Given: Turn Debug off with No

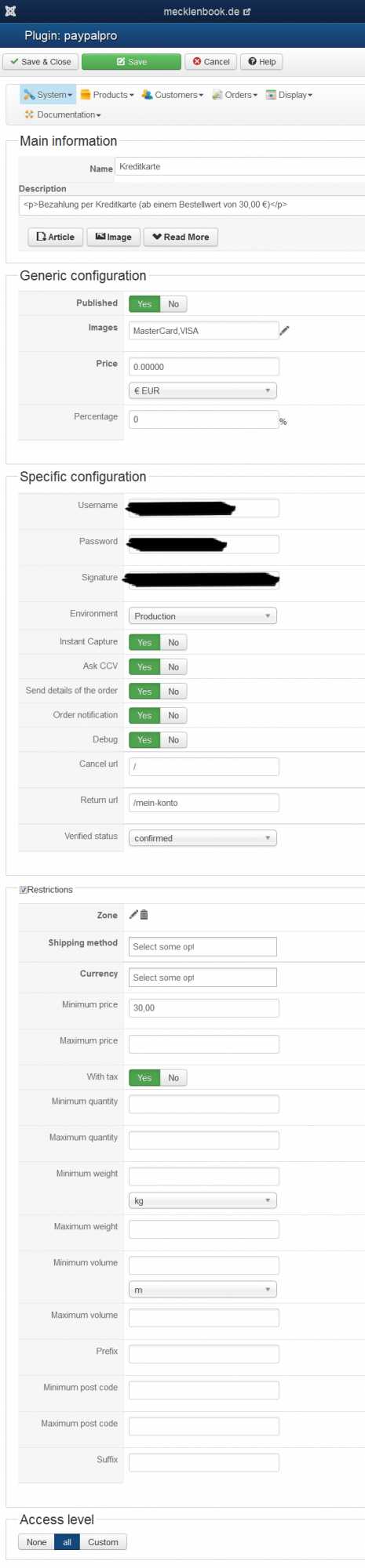Looking at the screenshot, I should (x=173, y=740).
